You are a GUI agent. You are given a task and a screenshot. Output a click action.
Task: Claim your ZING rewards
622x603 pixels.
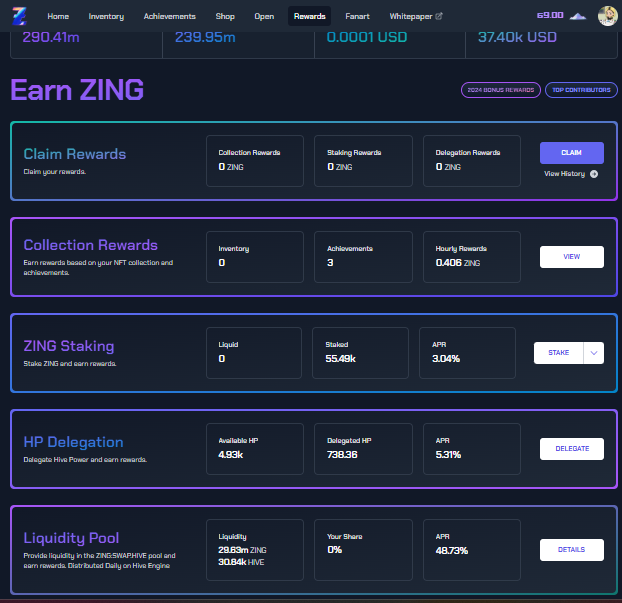[572, 153]
